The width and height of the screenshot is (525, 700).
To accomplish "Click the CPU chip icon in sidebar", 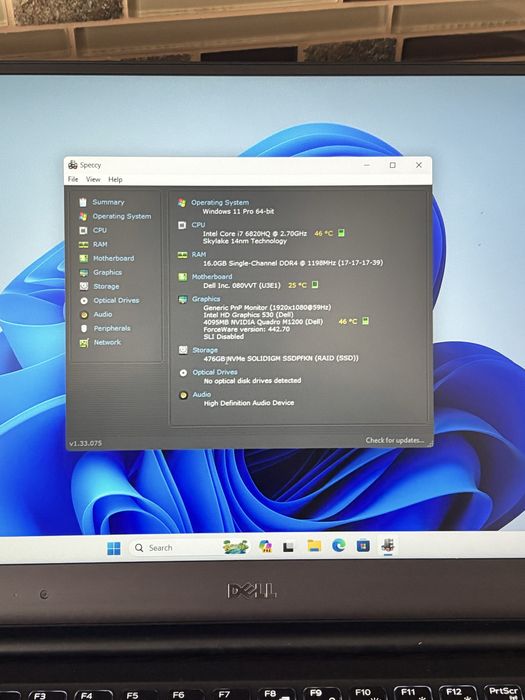I will coord(83,230).
